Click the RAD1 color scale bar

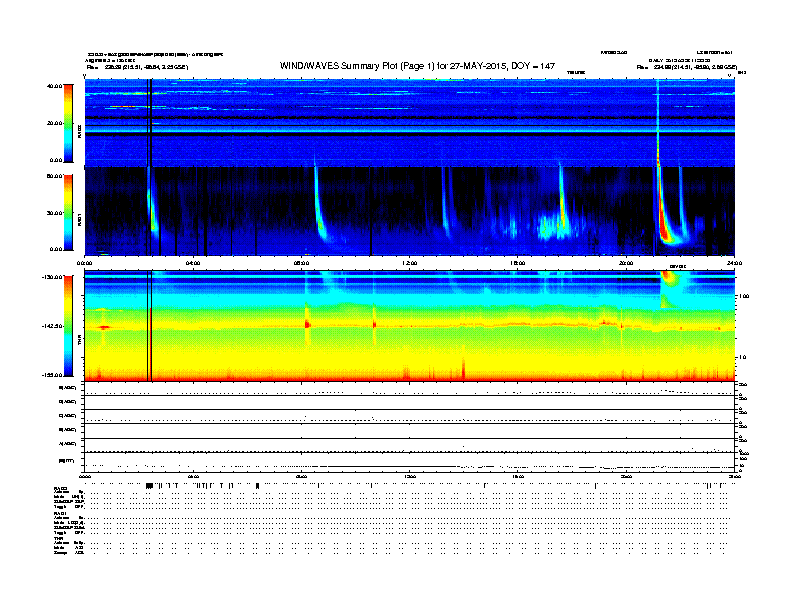coord(68,212)
